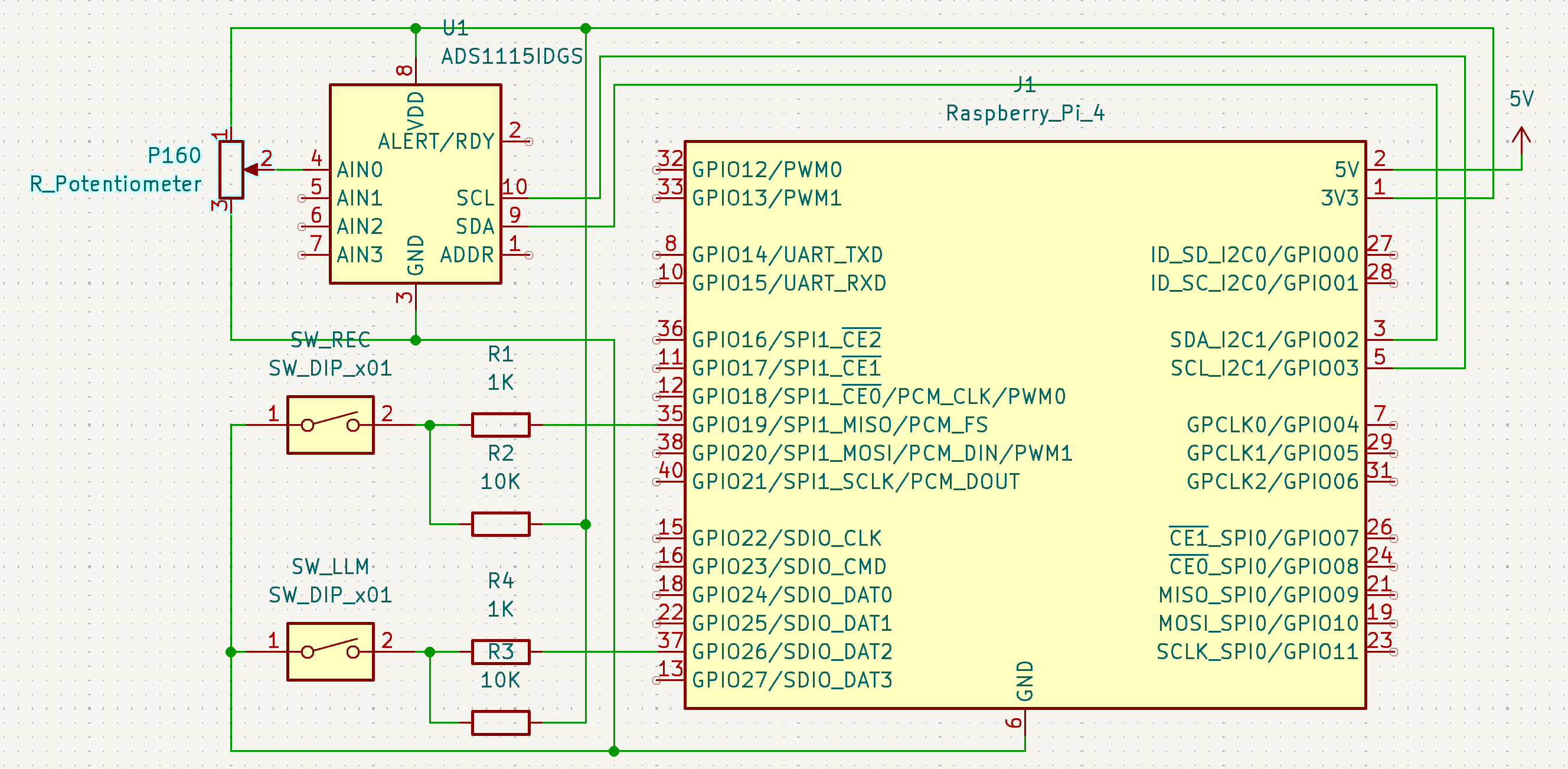Viewport: 1568px width, 769px height.
Task: Click the AIN0 pin label on U1
Action: pos(360,170)
